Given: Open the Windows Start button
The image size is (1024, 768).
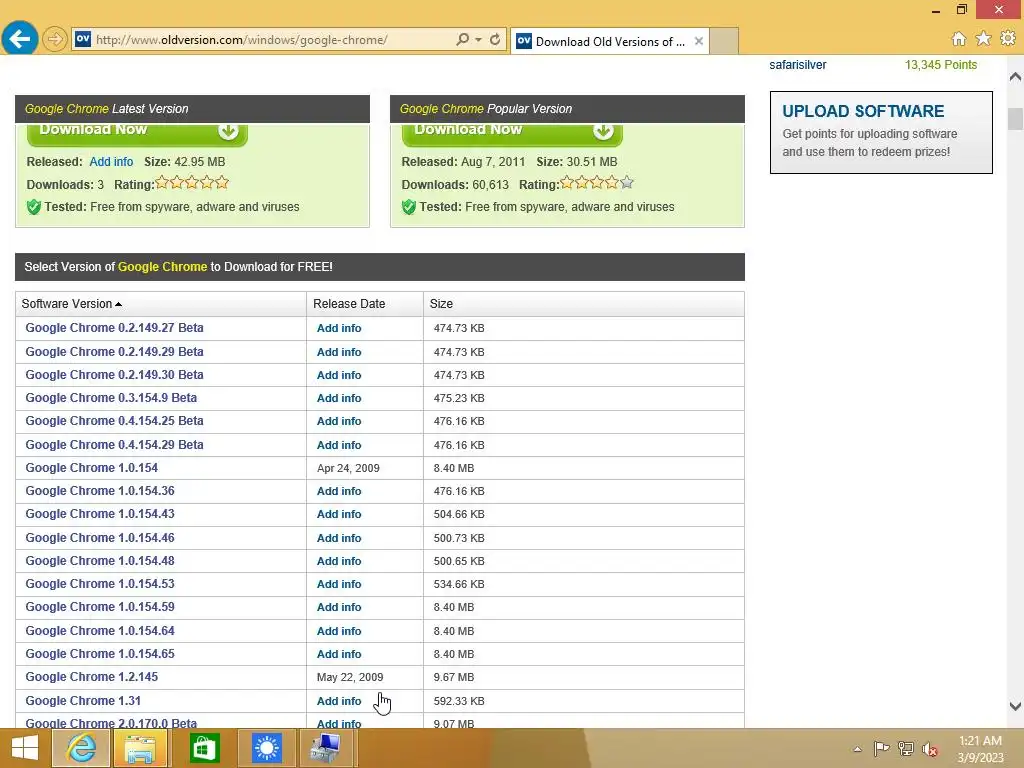Looking at the screenshot, I should point(24,748).
